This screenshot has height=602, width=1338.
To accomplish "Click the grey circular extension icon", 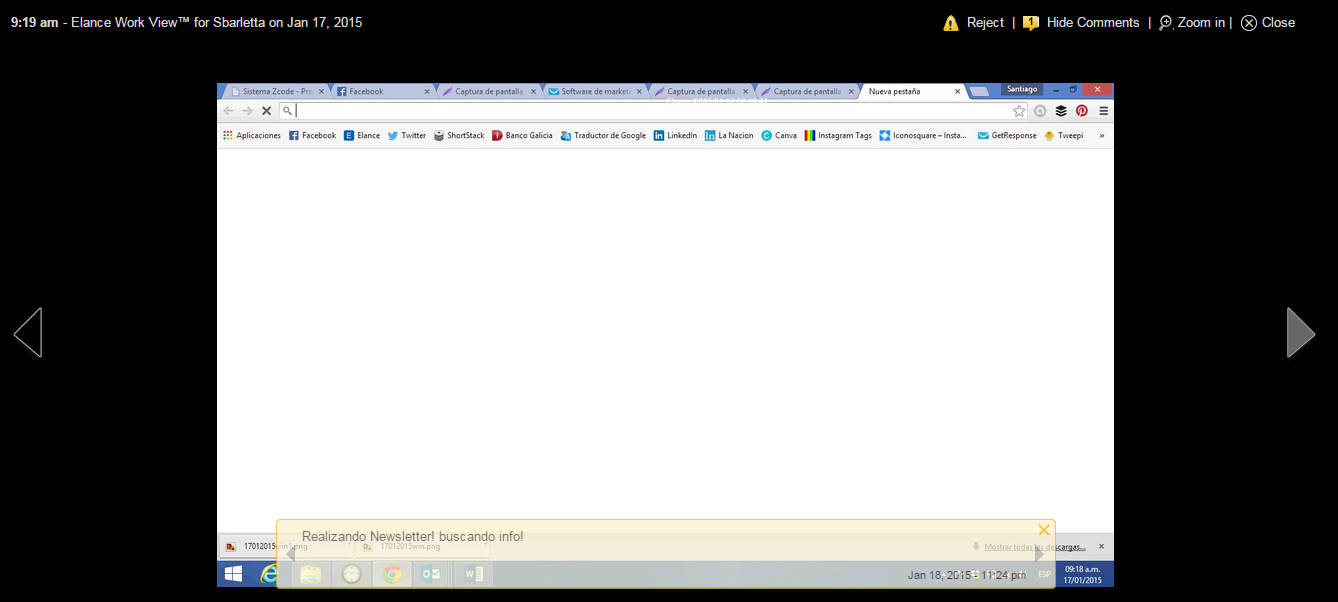I will 1040,111.
